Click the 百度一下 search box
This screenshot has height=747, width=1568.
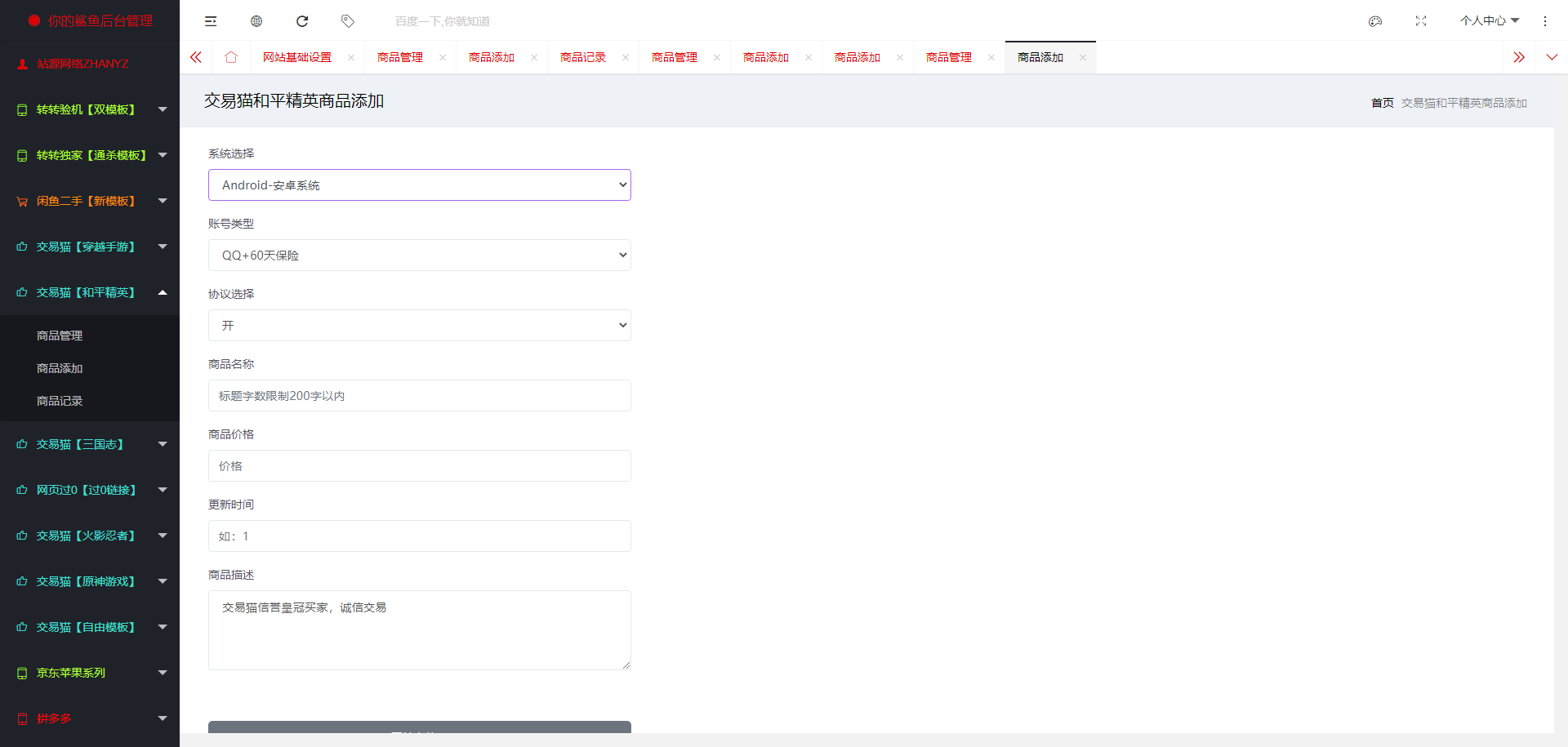[443, 21]
